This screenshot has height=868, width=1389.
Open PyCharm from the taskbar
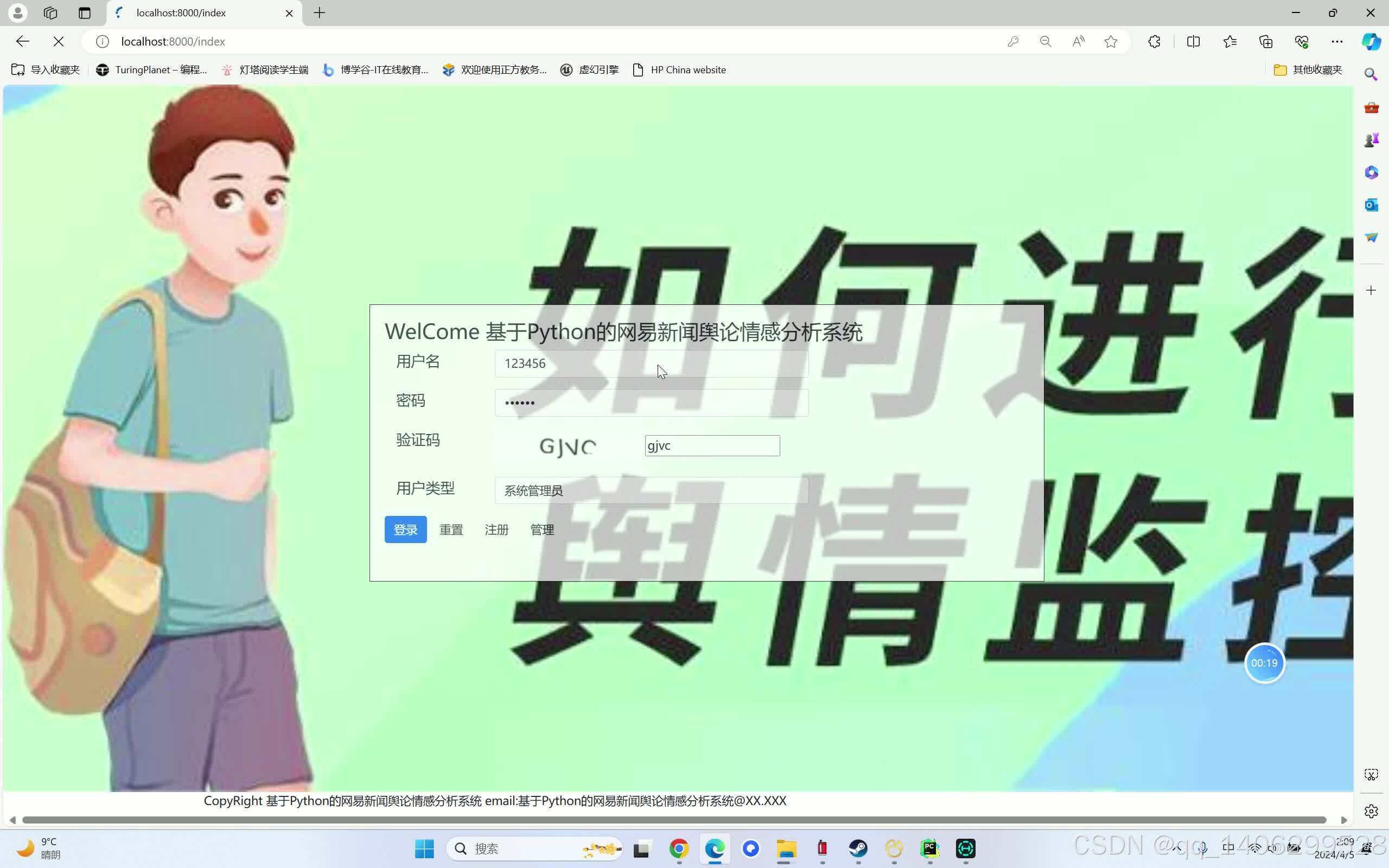(x=929, y=848)
